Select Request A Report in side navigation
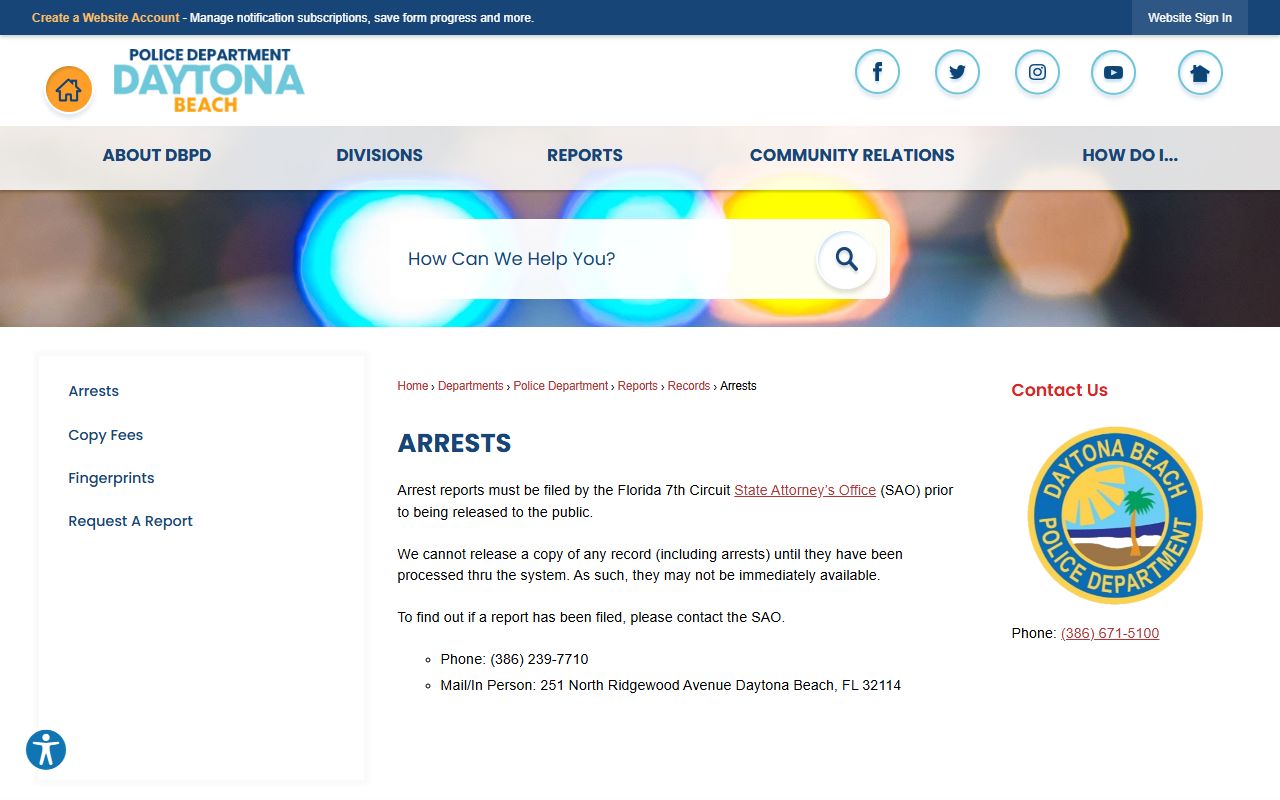 click(x=131, y=521)
